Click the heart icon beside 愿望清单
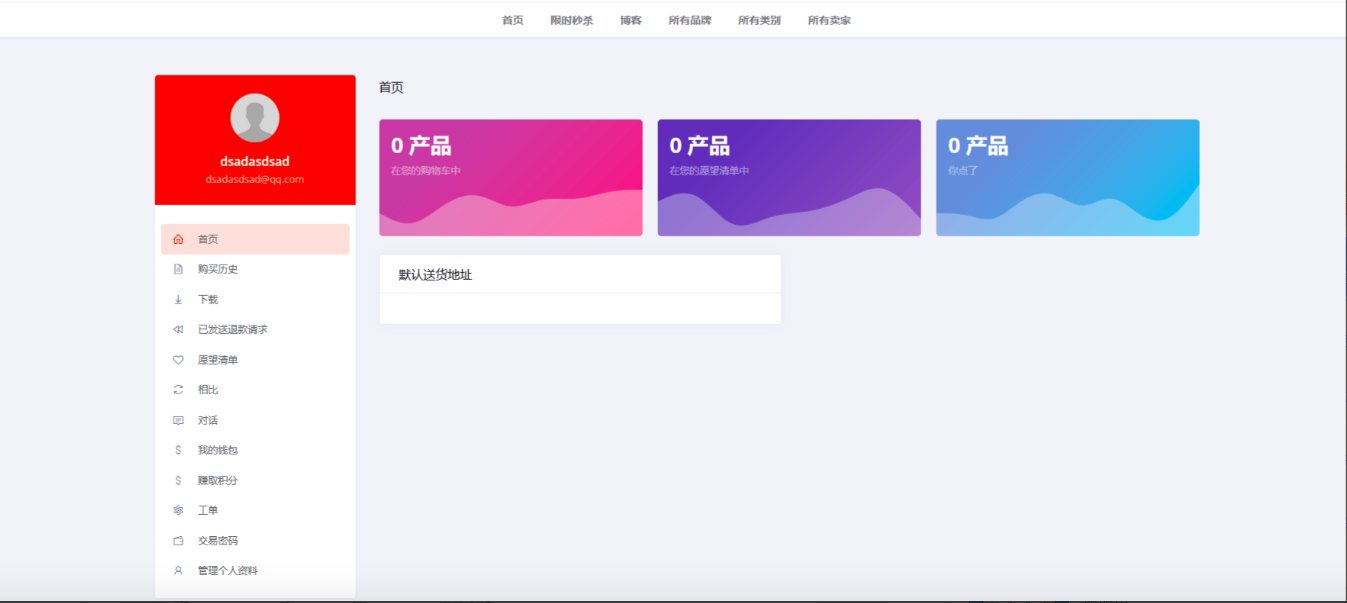 pos(178,360)
